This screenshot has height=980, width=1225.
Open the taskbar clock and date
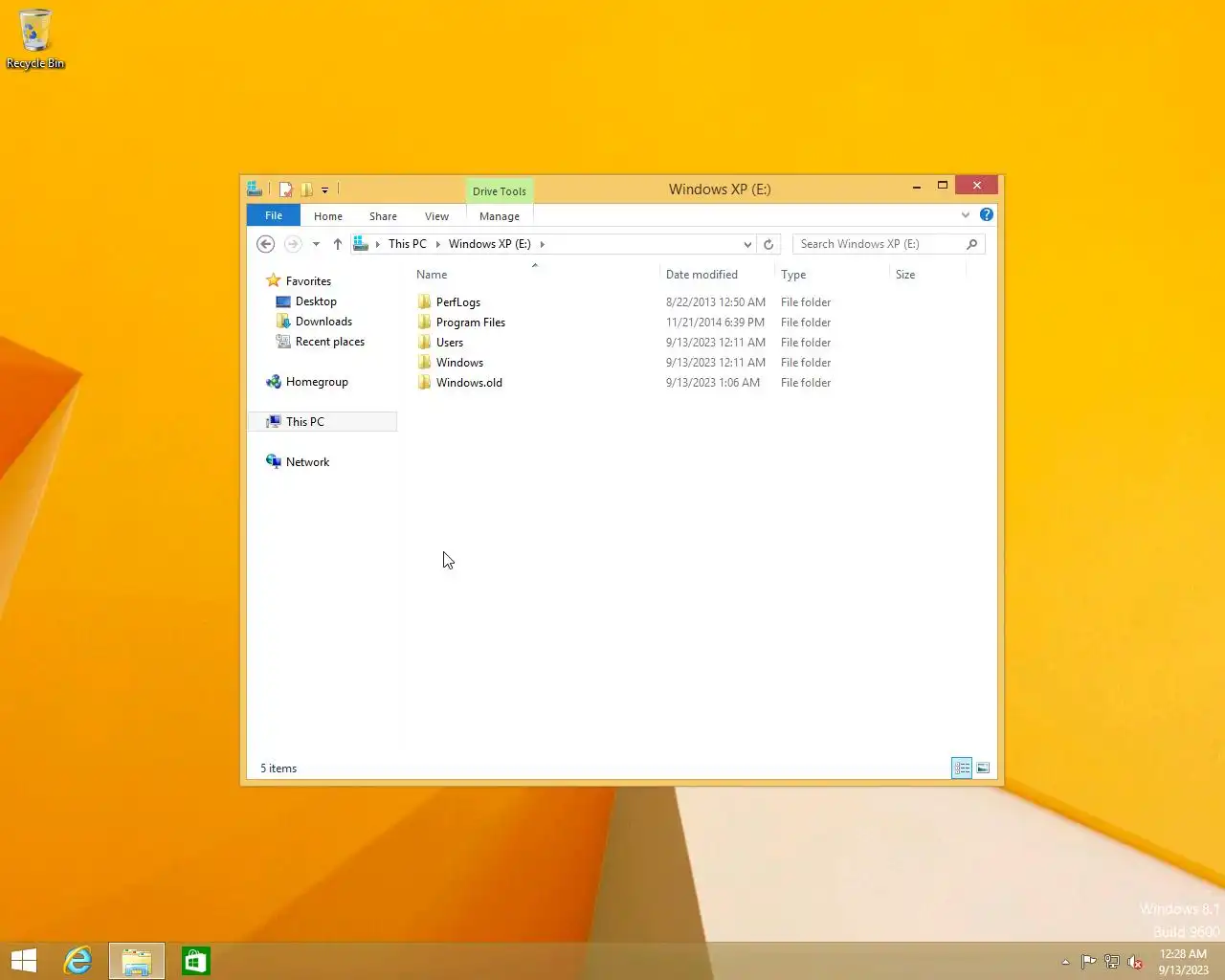[x=1183, y=962]
